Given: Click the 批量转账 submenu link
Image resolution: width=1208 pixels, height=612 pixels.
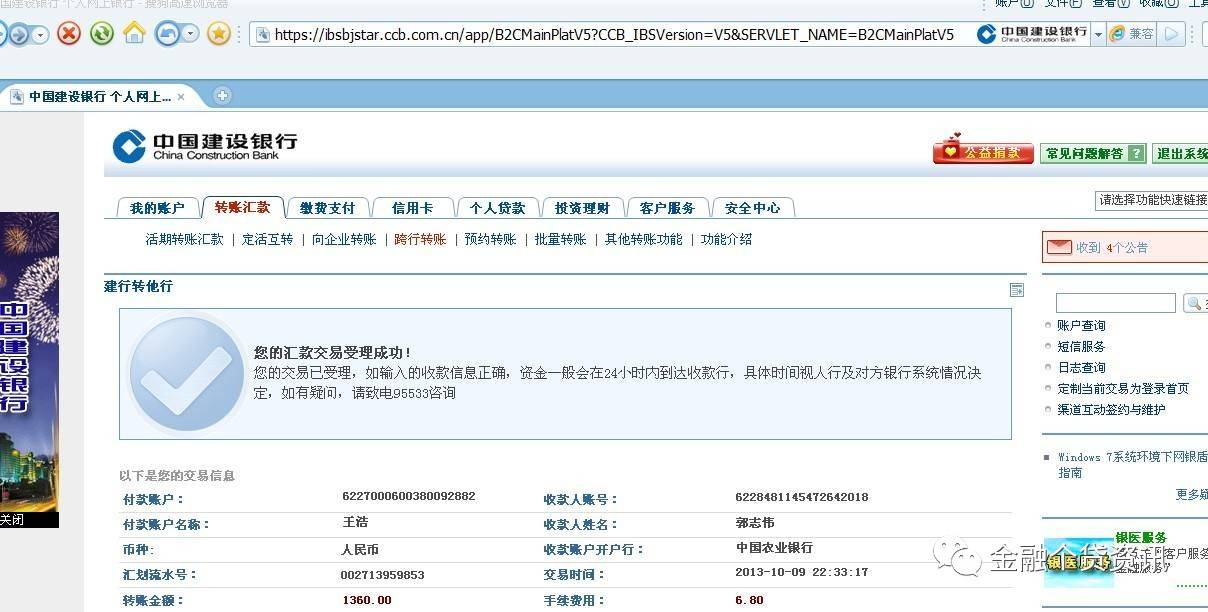Looking at the screenshot, I should coord(561,239).
